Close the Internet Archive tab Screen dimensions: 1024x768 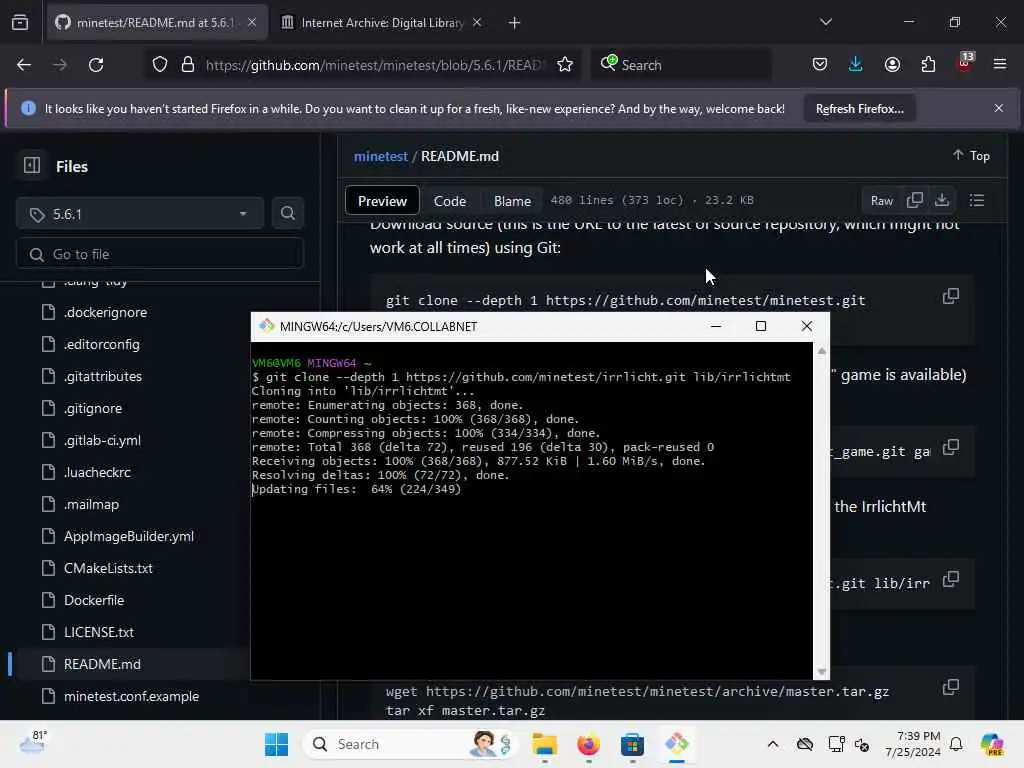click(x=477, y=23)
